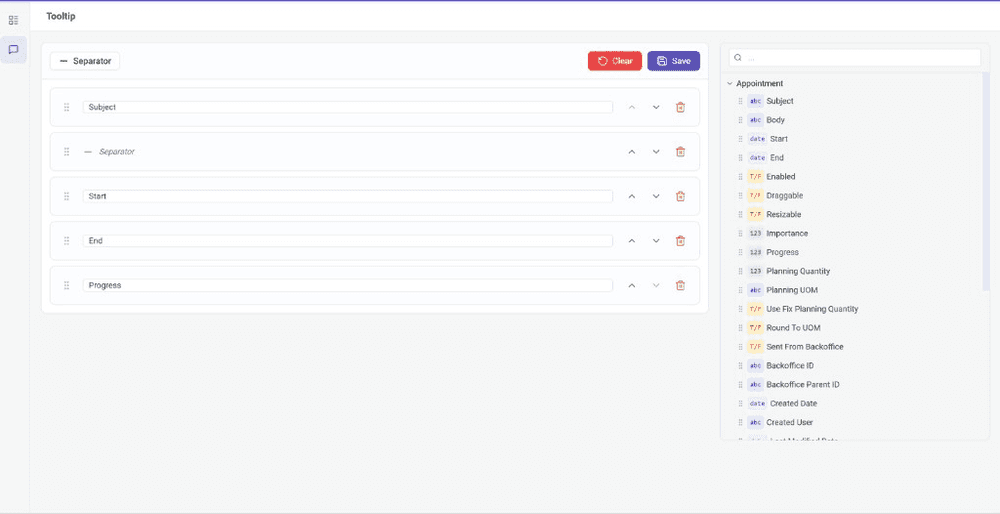Move the Separator row up
Viewport: 1000px width, 514px height.
coord(632,152)
